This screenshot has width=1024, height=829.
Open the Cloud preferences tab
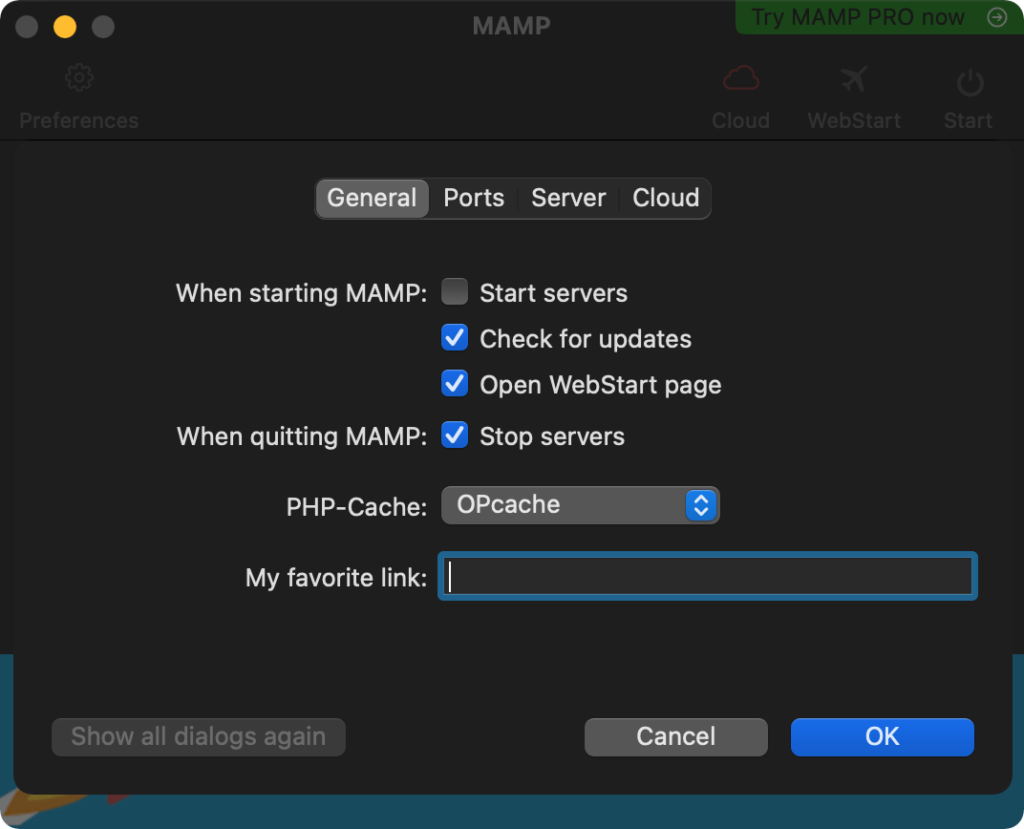pyautogui.click(x=665, y=198)
